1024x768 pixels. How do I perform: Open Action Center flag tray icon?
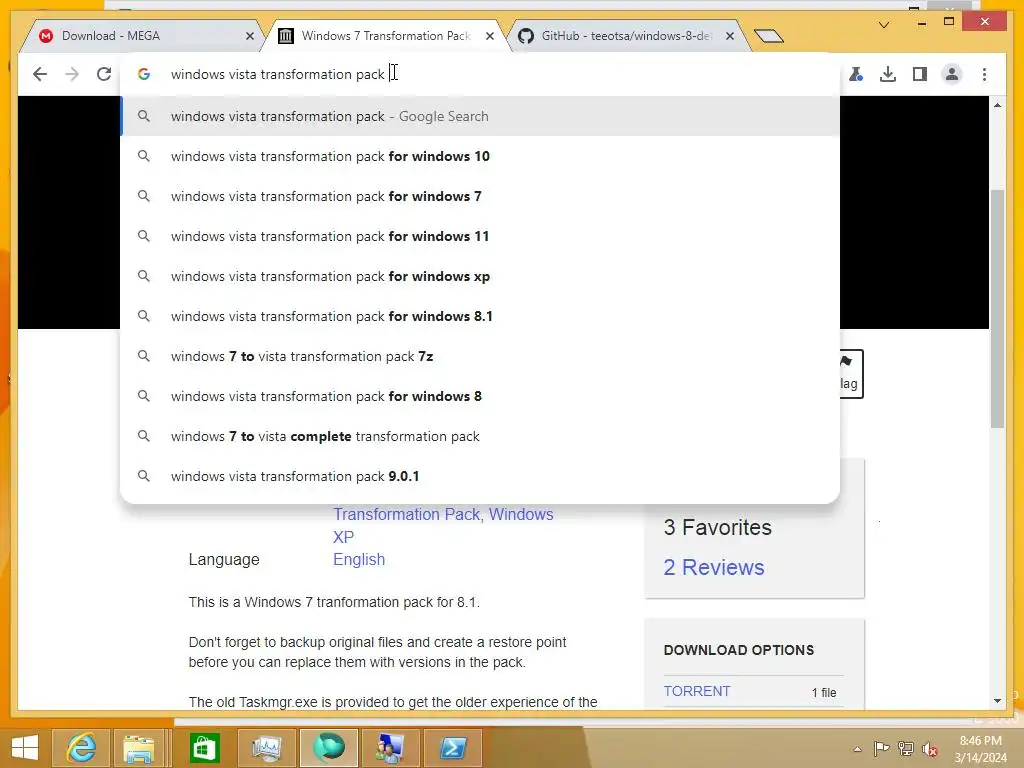tap(881, 749)
